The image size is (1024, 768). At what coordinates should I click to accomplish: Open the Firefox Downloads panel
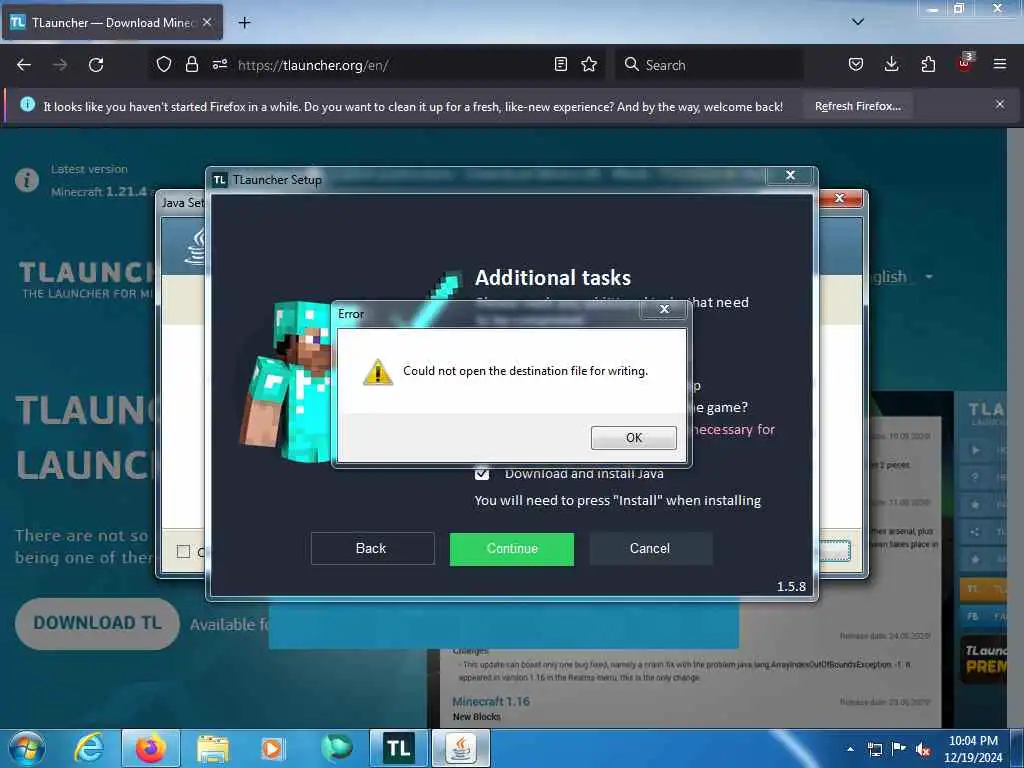(891, 65)
